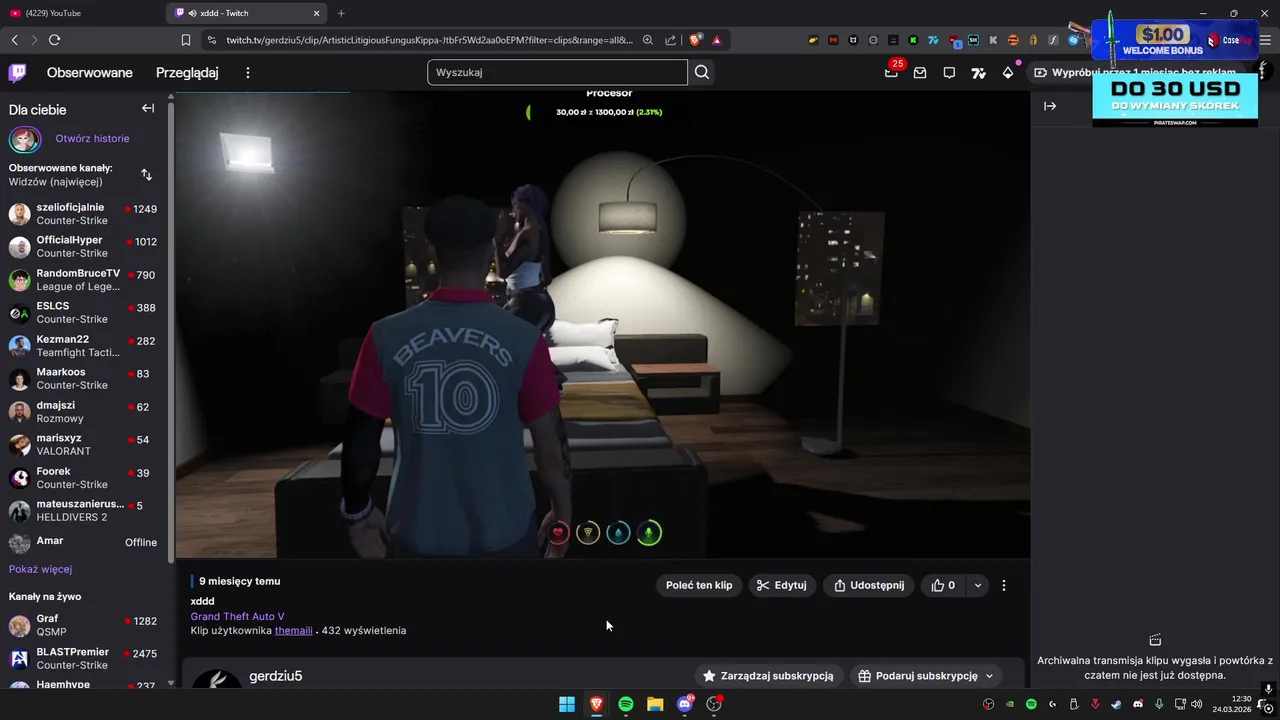This screenshot has width=1280, height=720.
Task: Click the 7TV icon in Twitch header
Action: pyautogui.click(x=979, y=73)
